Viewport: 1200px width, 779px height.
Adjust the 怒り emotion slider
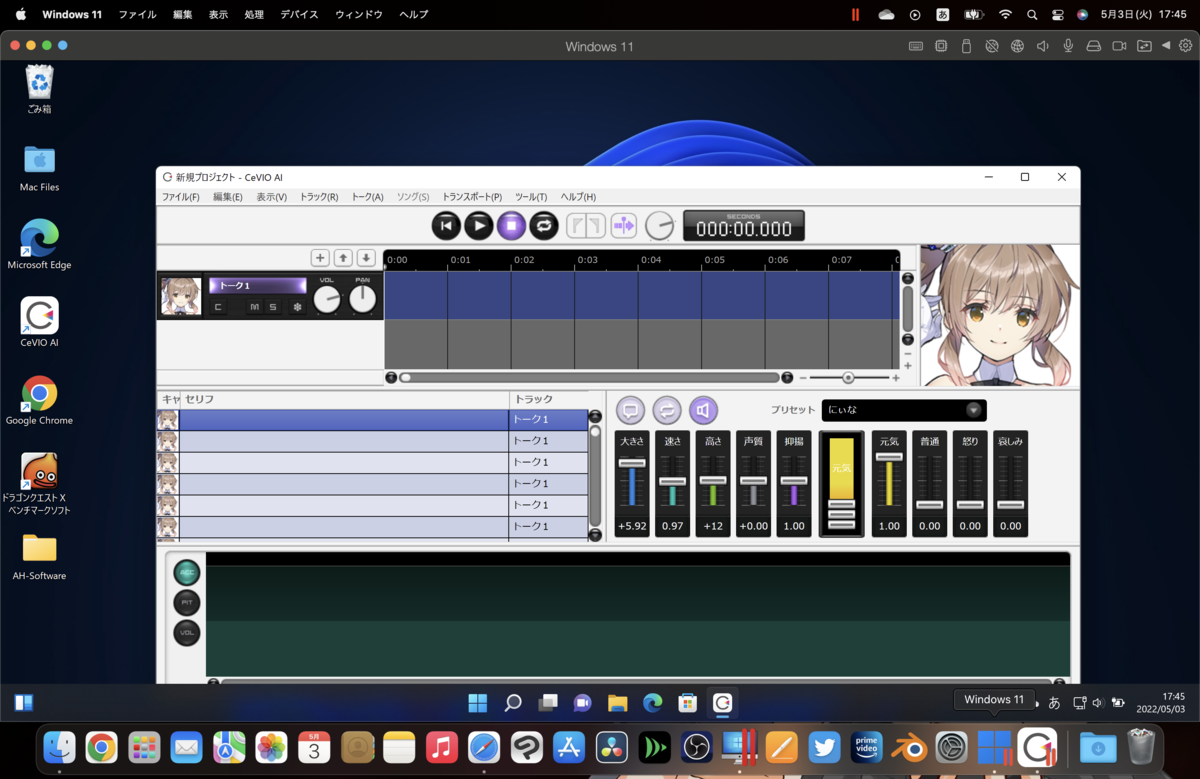(x=970, y=505)
